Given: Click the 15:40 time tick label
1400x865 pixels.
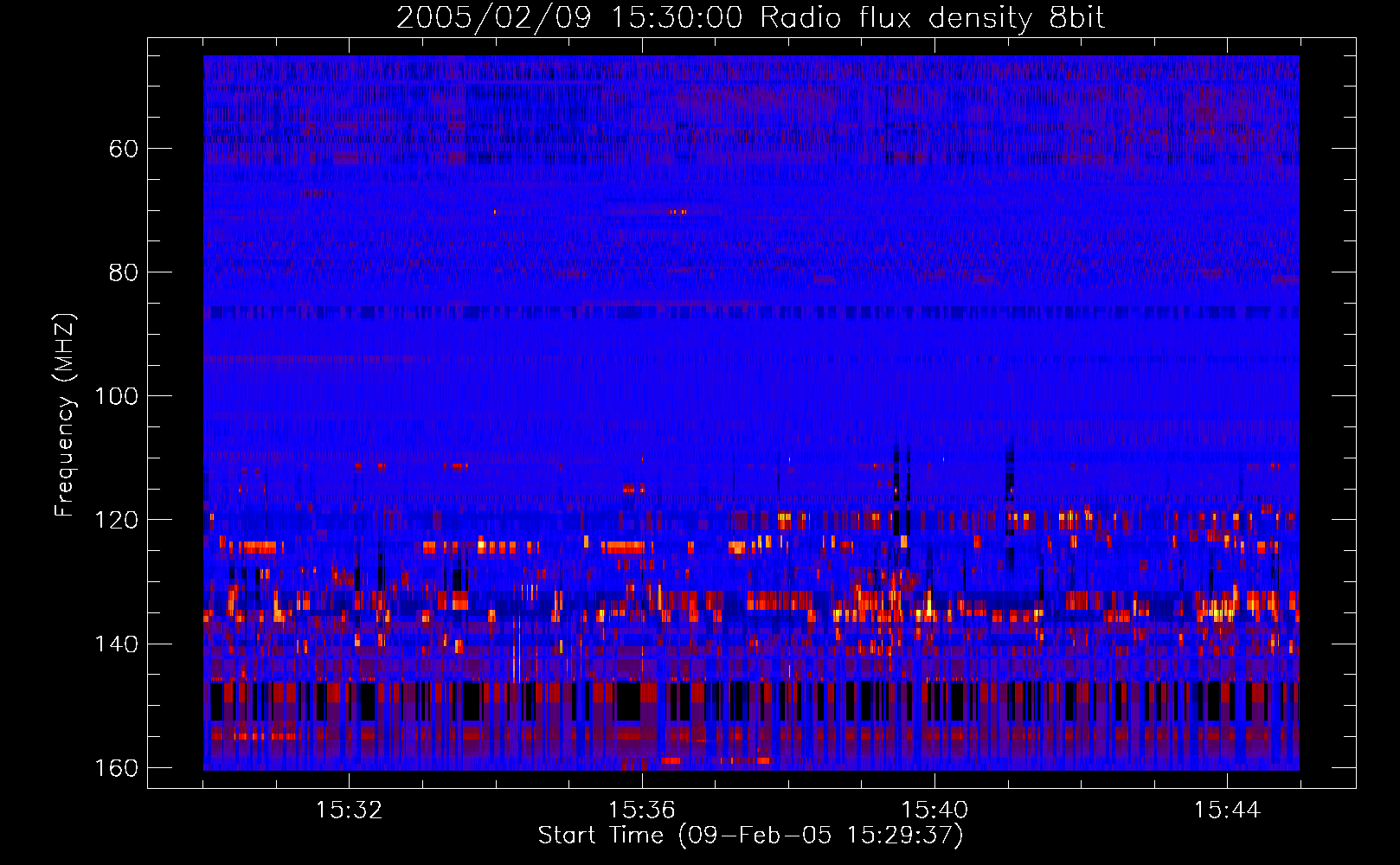Looking at the screenshot, I should tap(934, 811).
